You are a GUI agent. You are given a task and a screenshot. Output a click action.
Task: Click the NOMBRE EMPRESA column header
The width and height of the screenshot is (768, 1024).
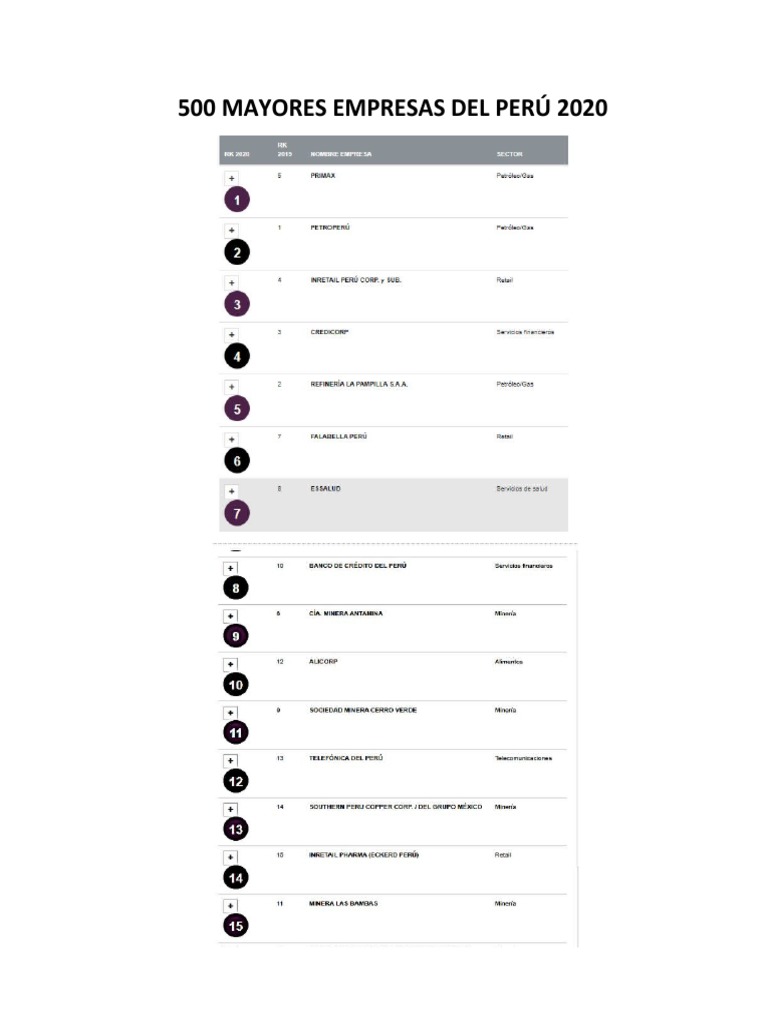point(341,154)
